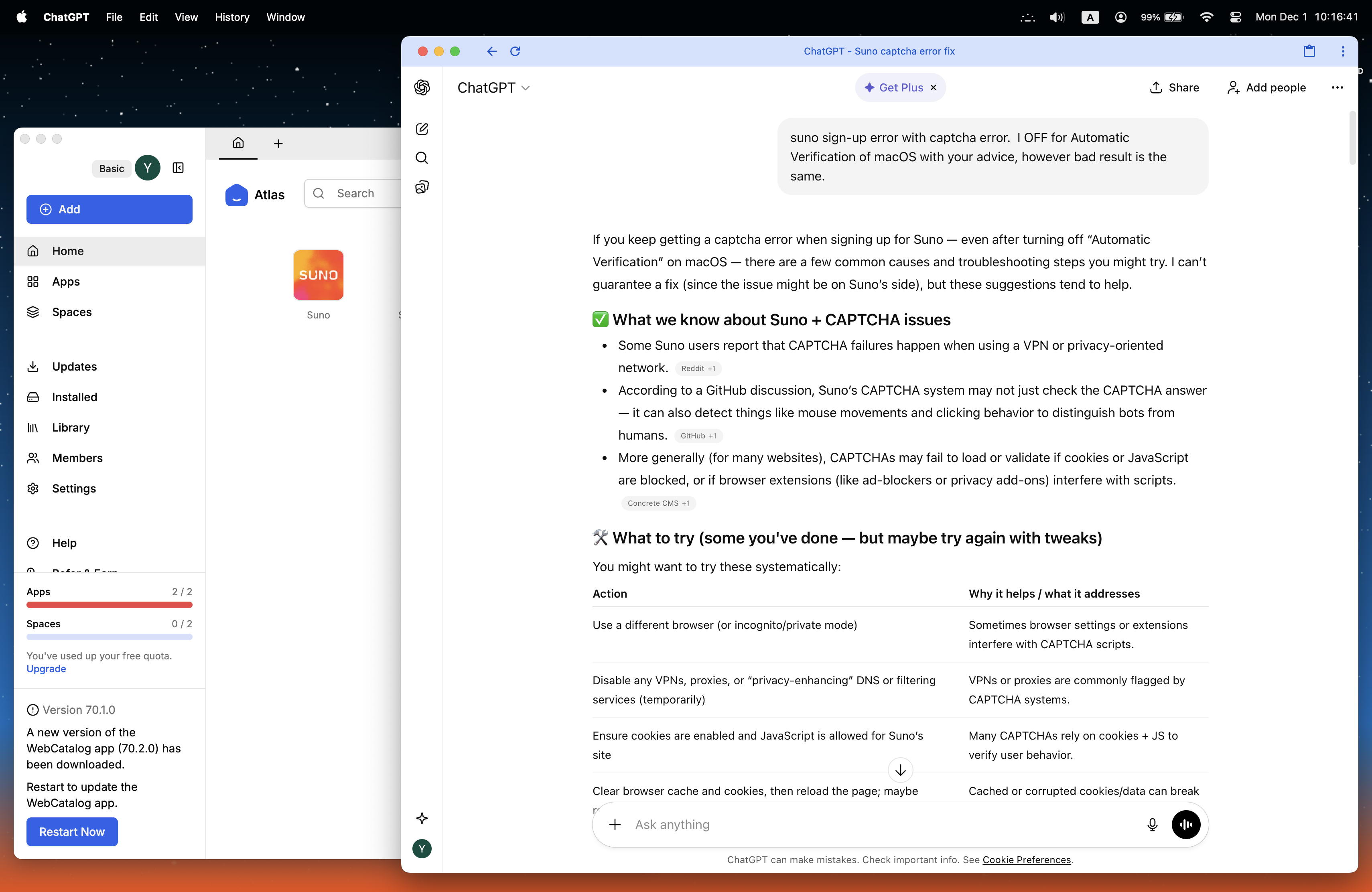The width and height of the screenshot is (1372, 892).
Task: Open the ChatGPT model selector dropdown
Action: (493, 87)
